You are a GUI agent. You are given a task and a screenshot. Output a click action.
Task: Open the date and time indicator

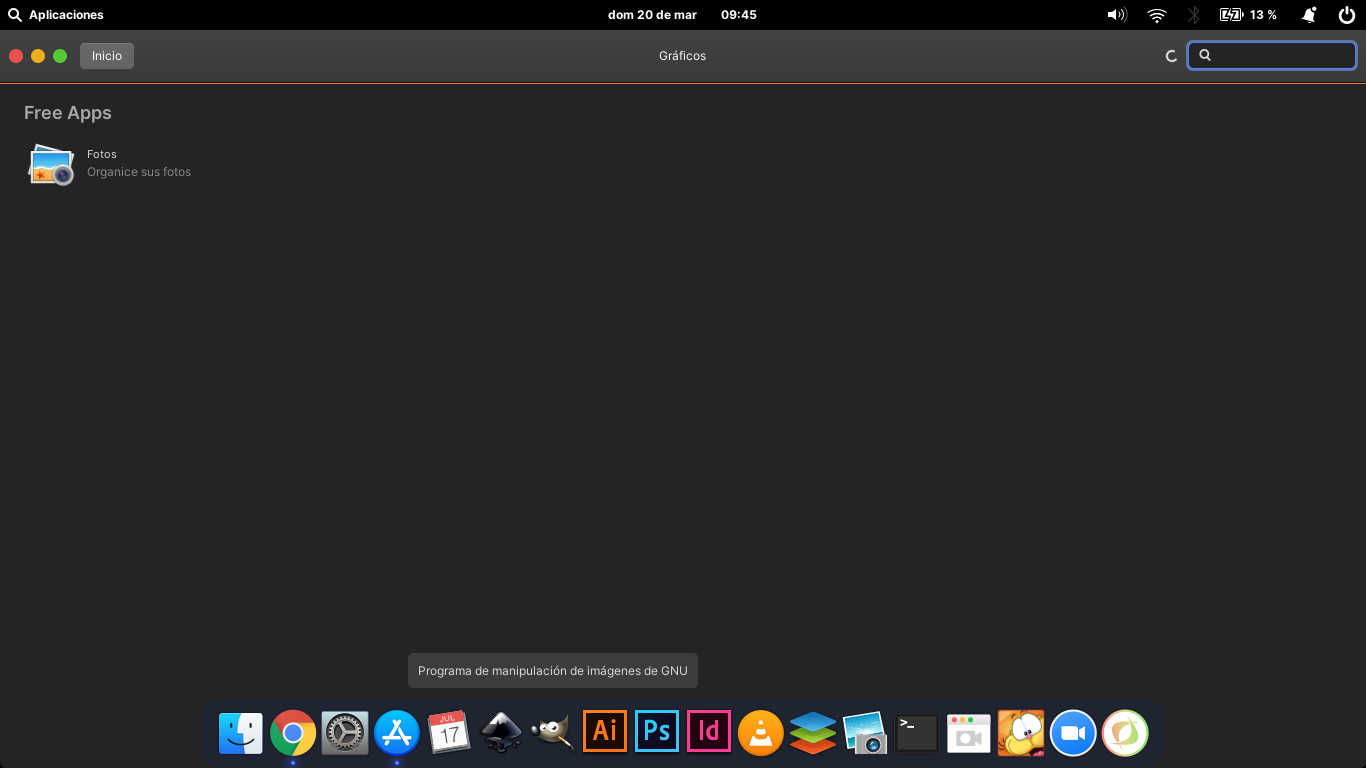[x=682, y=15]
